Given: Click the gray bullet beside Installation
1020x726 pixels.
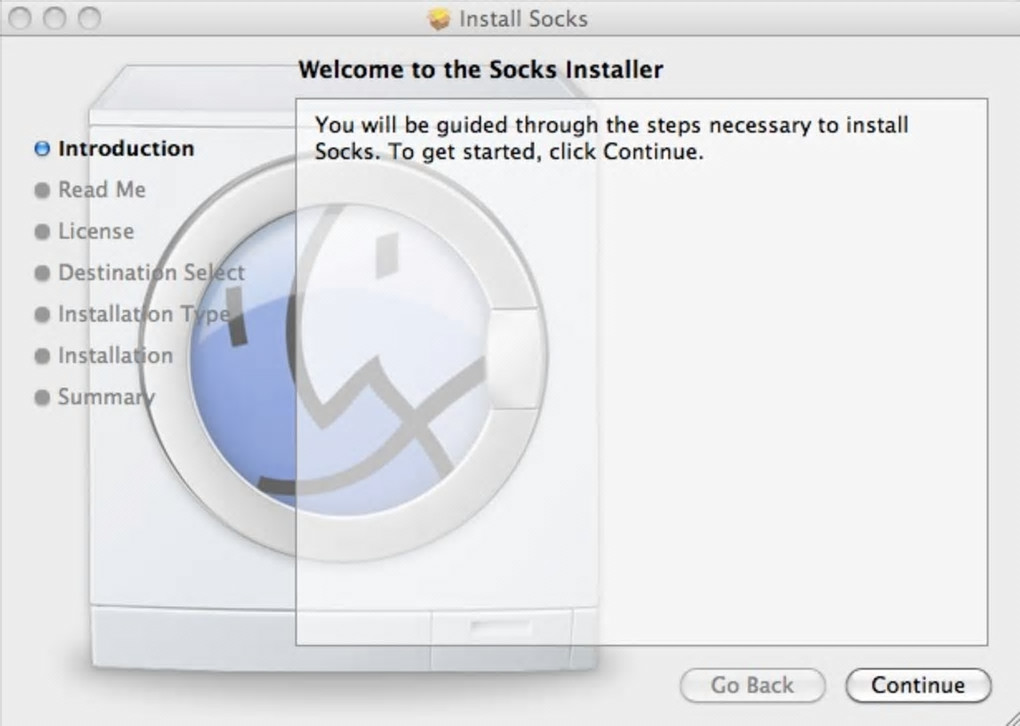Looking at the screenshot, I should [x=42, y=356].
